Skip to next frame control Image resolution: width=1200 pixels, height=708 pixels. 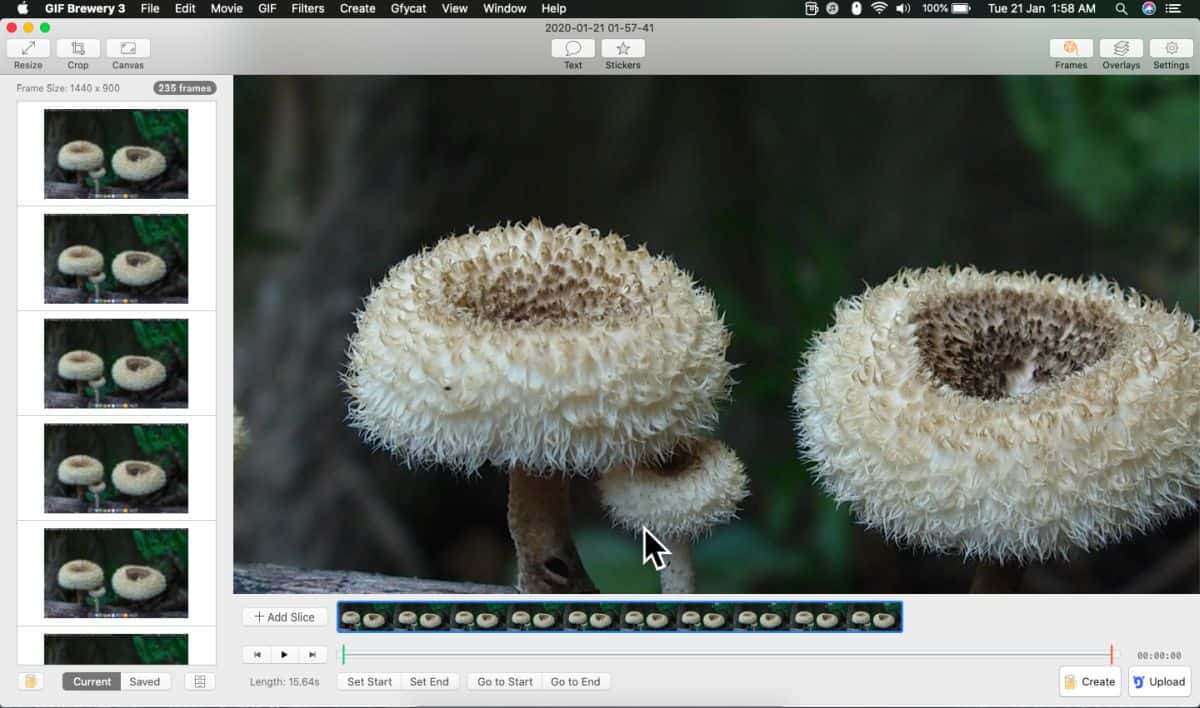pyautogui.click(x=313, y=655)
